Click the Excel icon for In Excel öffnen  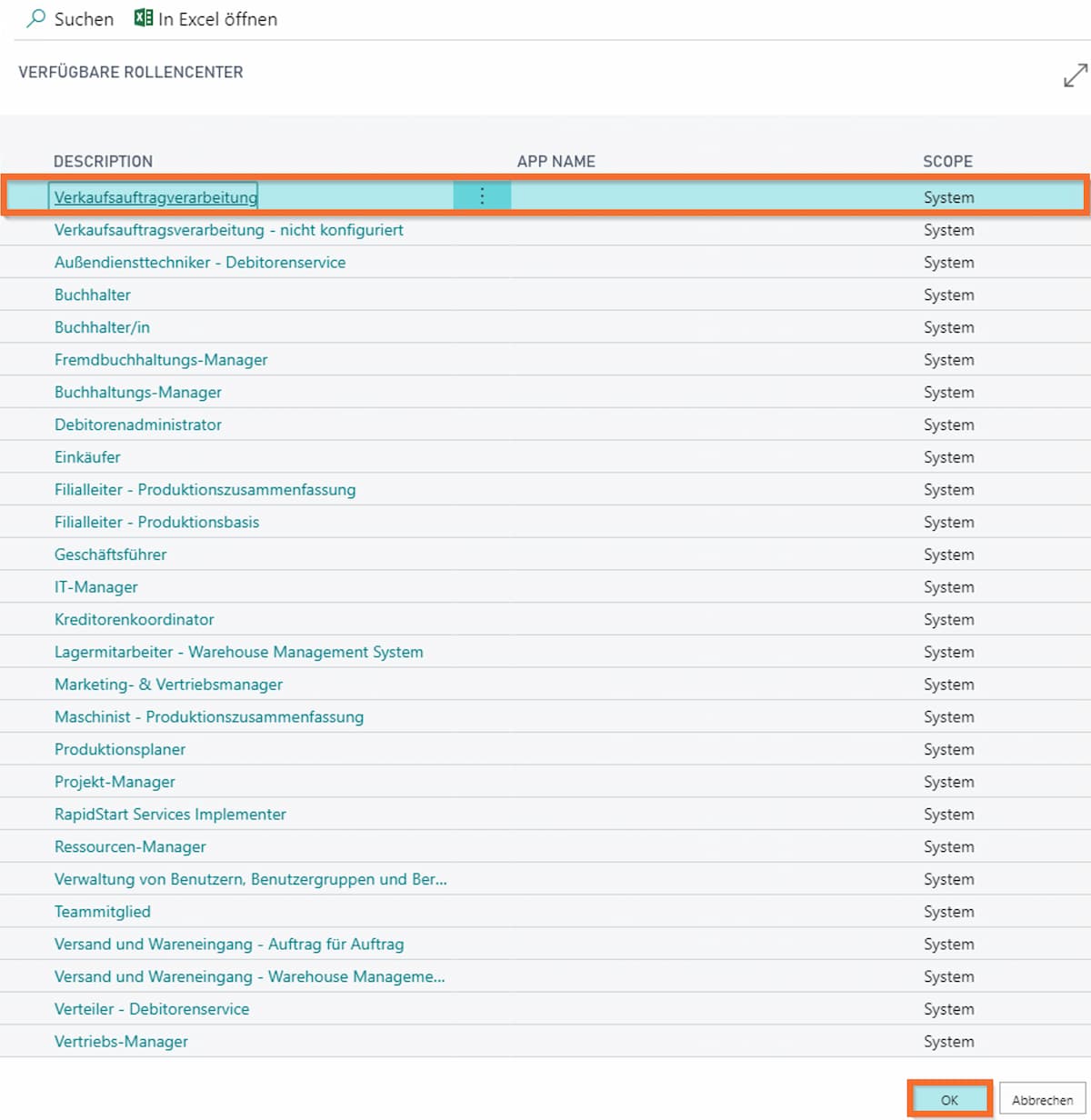tap(144, 17)
